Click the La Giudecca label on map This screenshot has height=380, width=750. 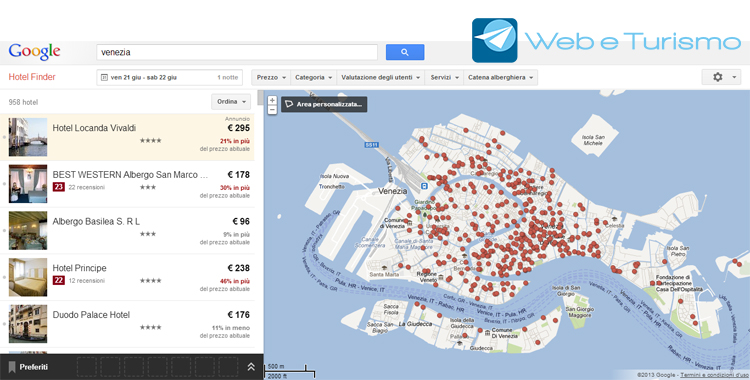(x=415, y=324)
